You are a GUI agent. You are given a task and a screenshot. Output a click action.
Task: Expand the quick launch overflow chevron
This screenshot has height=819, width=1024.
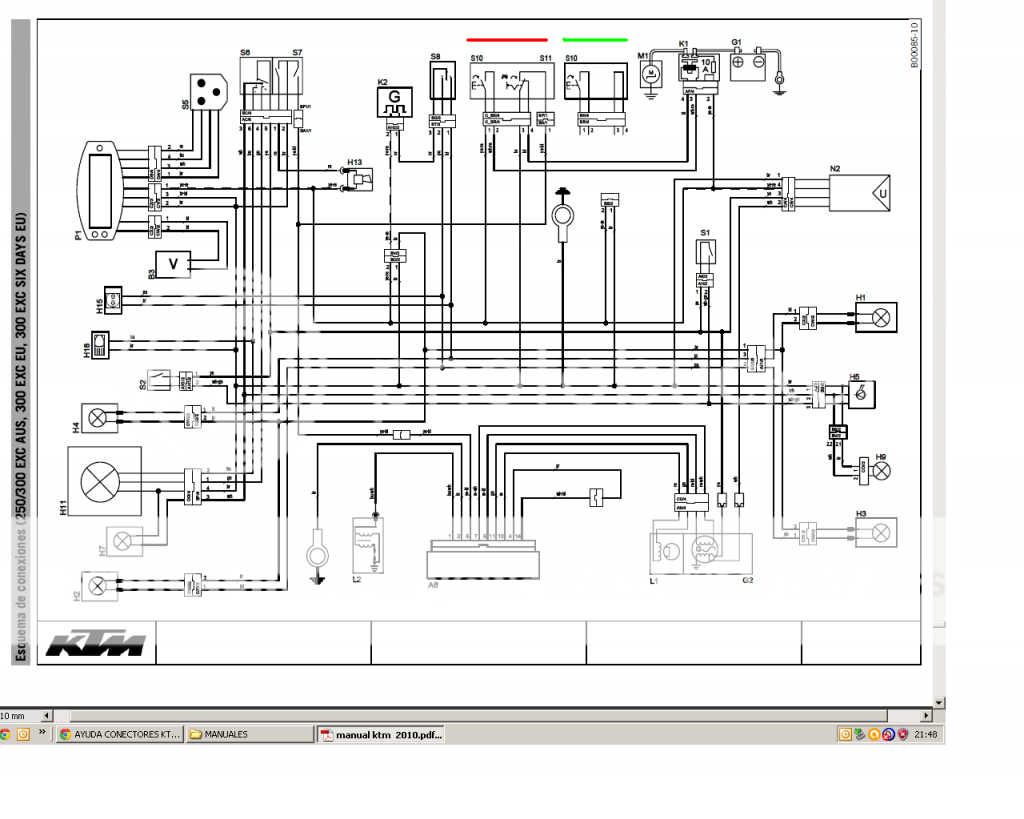coord(44,734)
